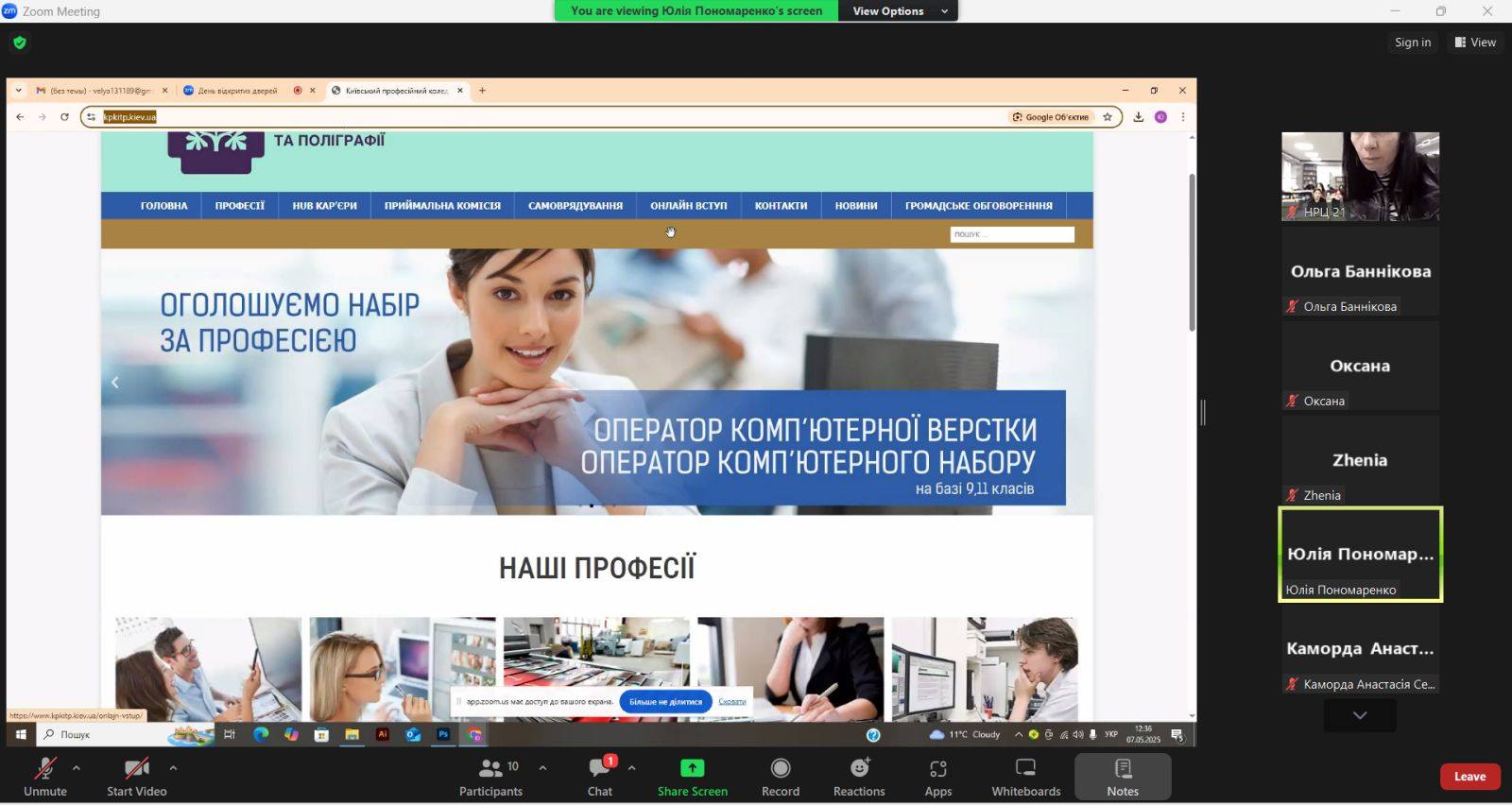Expand participants options caret
The width and height of the screenshot is (1512, 805).
click(x=542, y=768)
